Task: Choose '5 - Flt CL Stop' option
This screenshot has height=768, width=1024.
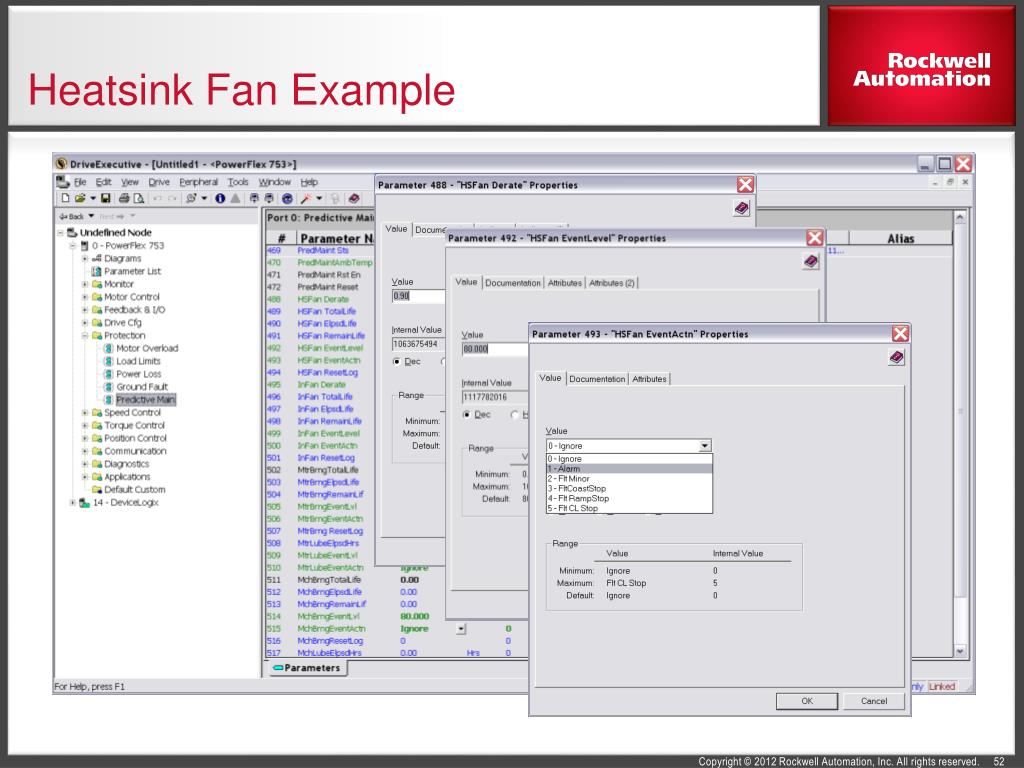Action: 629,508
